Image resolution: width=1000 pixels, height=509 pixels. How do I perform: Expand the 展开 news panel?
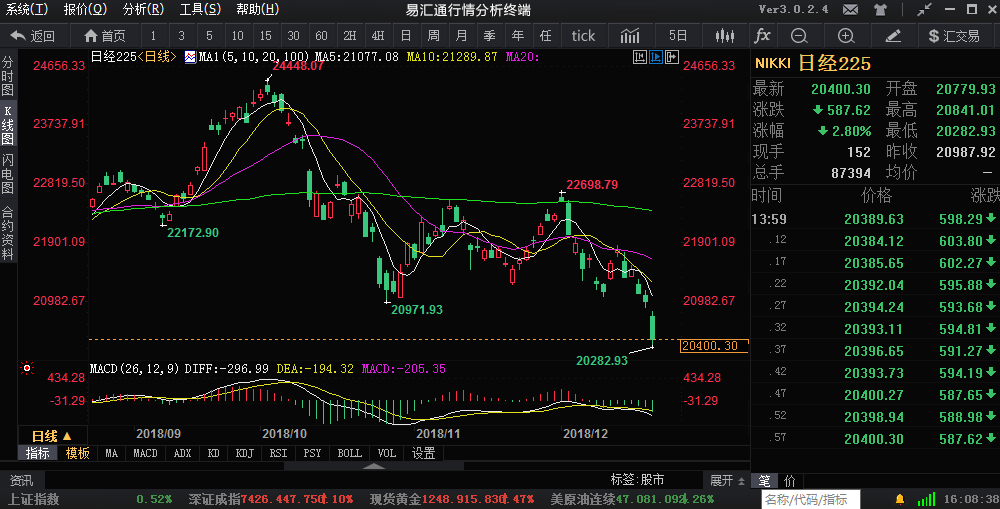[728, 480]
